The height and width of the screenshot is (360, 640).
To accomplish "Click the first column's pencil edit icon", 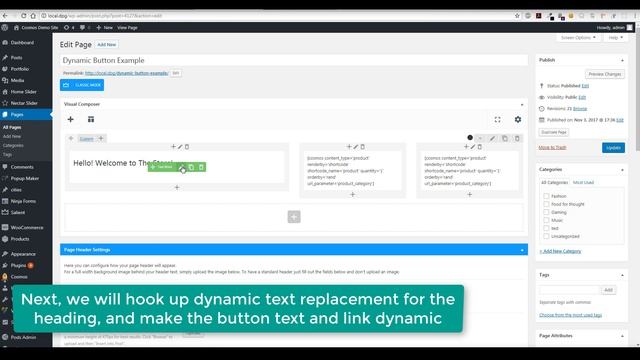I will click(180, 147).
